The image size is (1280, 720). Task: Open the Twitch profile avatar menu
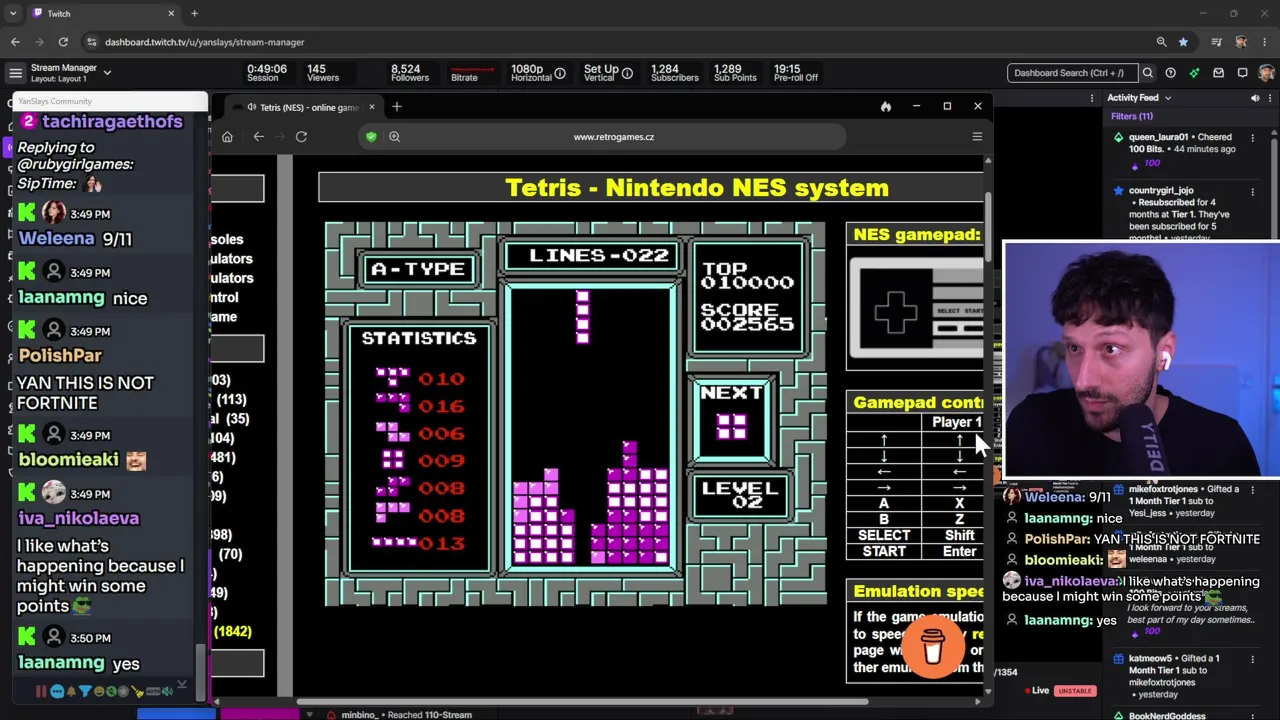[x=1266, y=73]
